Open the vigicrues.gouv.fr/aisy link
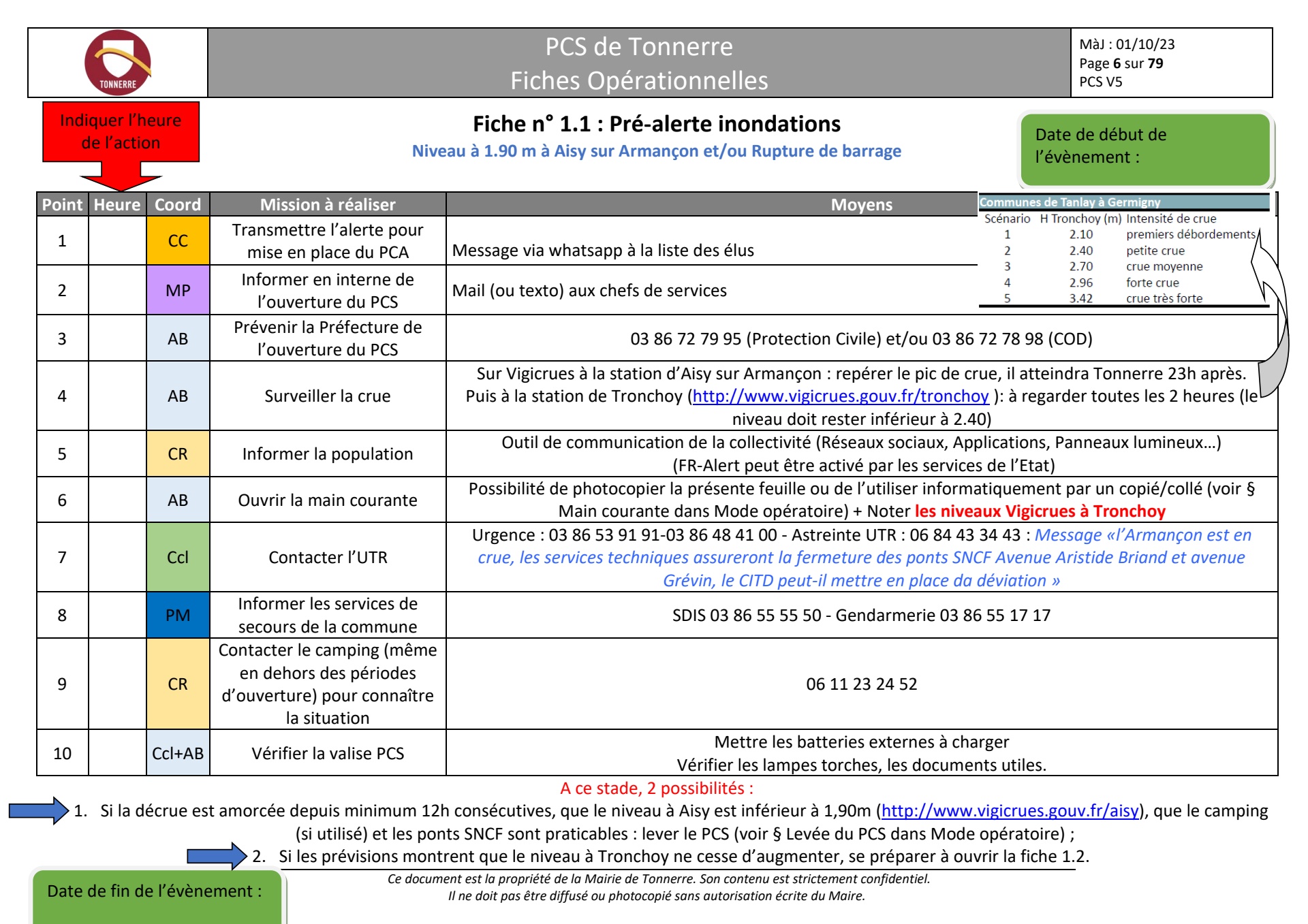The image size is (1308, 924). (x=1010, y=811)
